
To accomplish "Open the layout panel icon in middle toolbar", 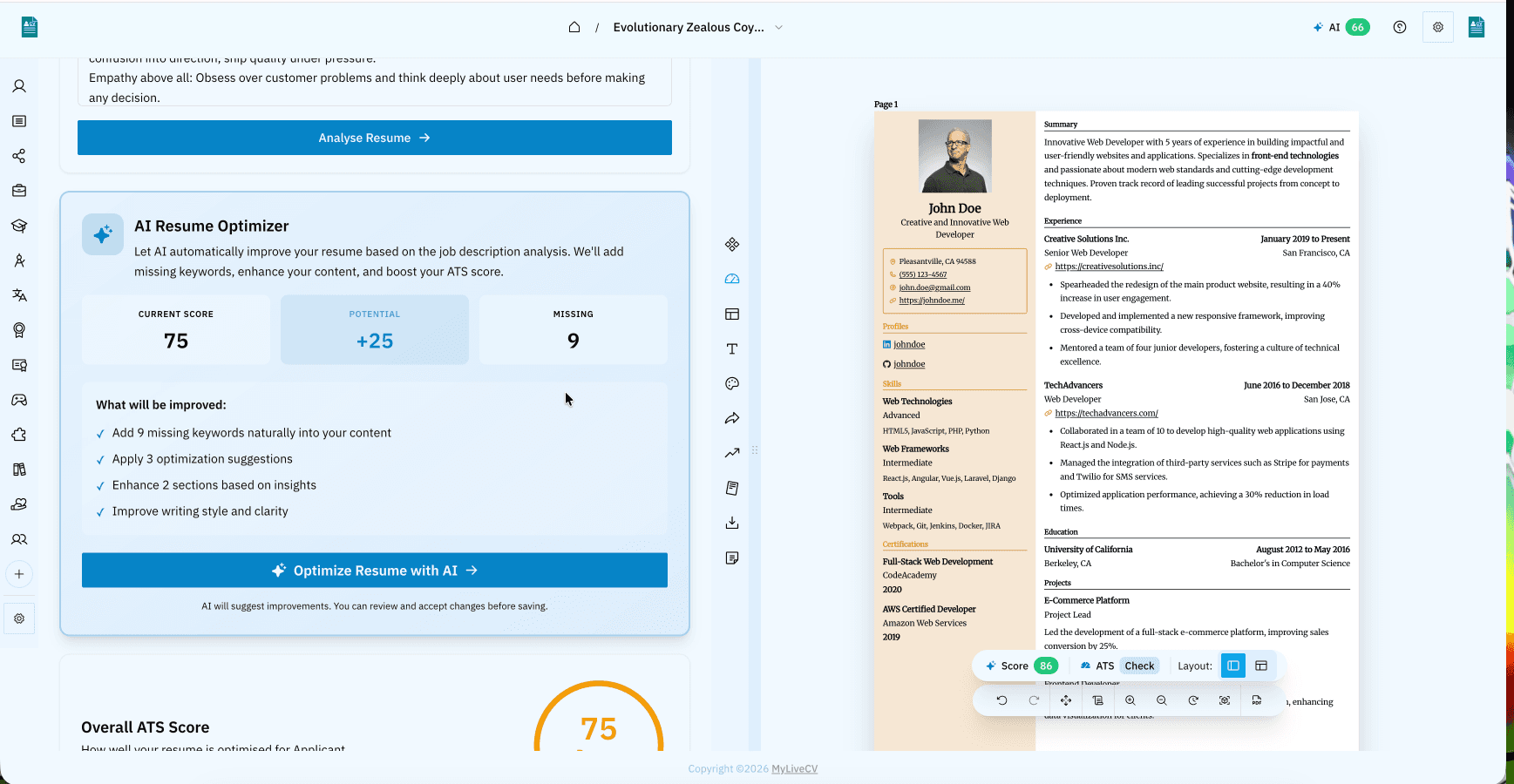I will (x=732, y=314).
